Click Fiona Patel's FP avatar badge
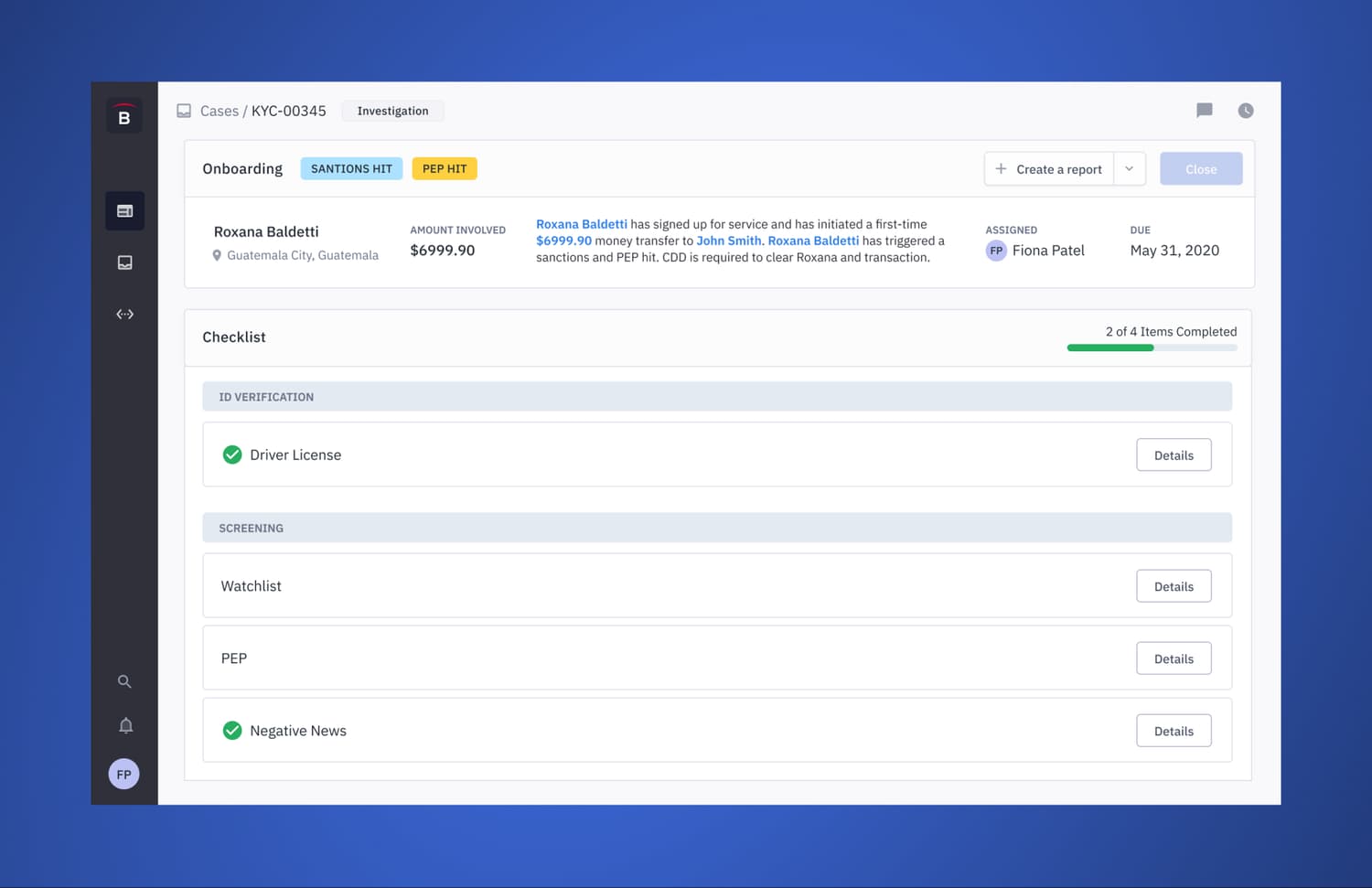The width and height of the screenshot is (1372, 888). 996,251
